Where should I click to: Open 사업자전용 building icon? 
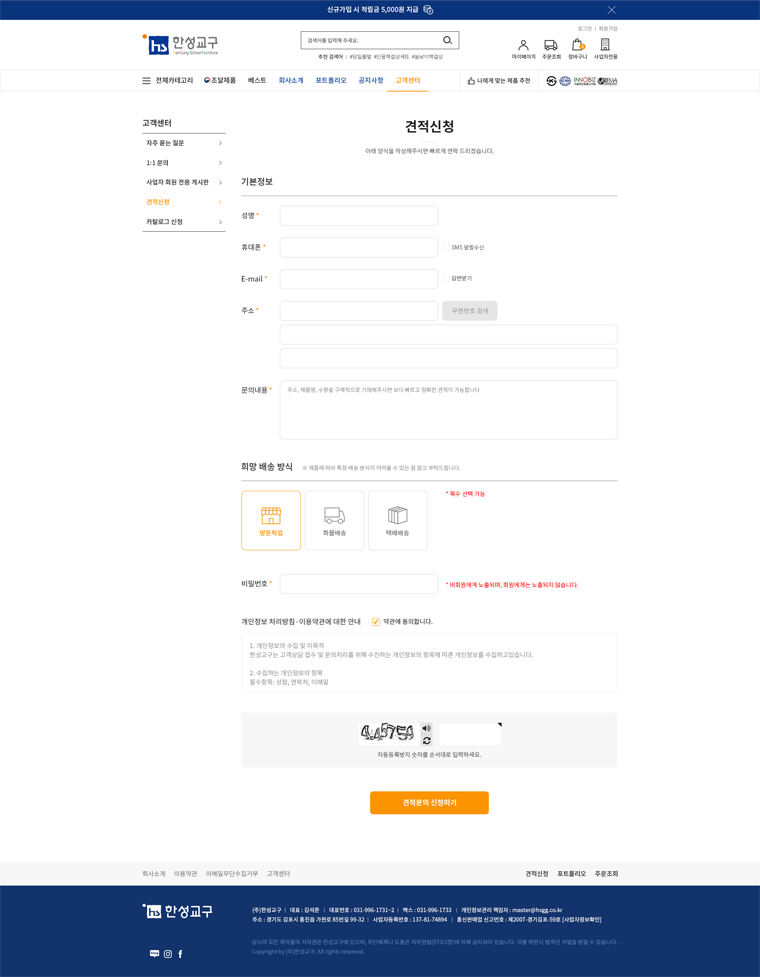click(605, 44)
